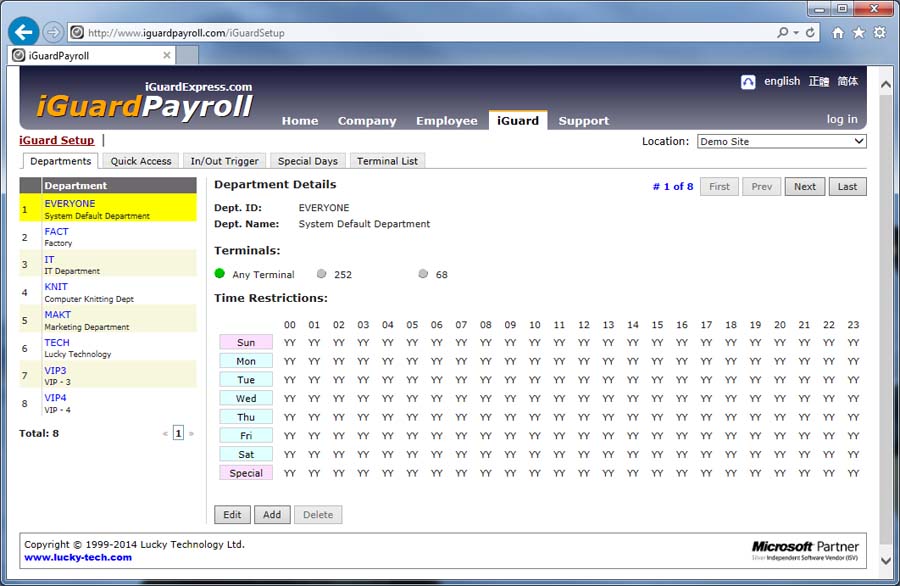Click the Prev record button
The height and width of the screenshot is (586, 900).
pyautogui.click(x=762, y=187)
